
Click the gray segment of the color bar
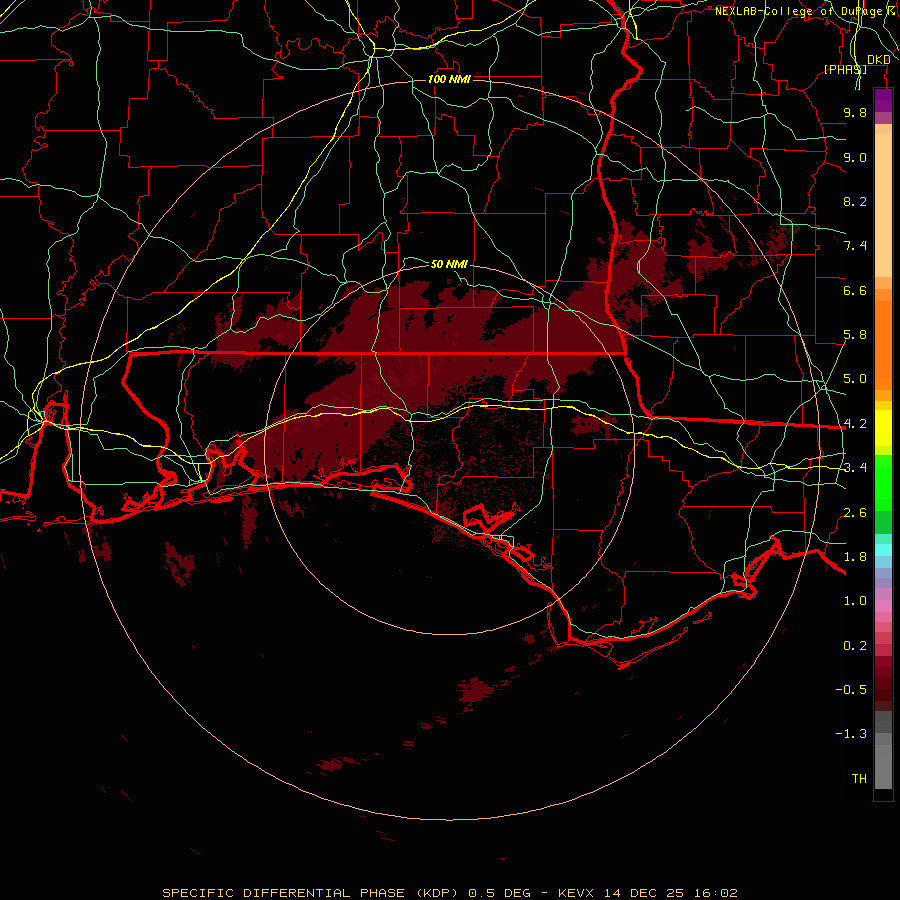(x=883, y=750)
